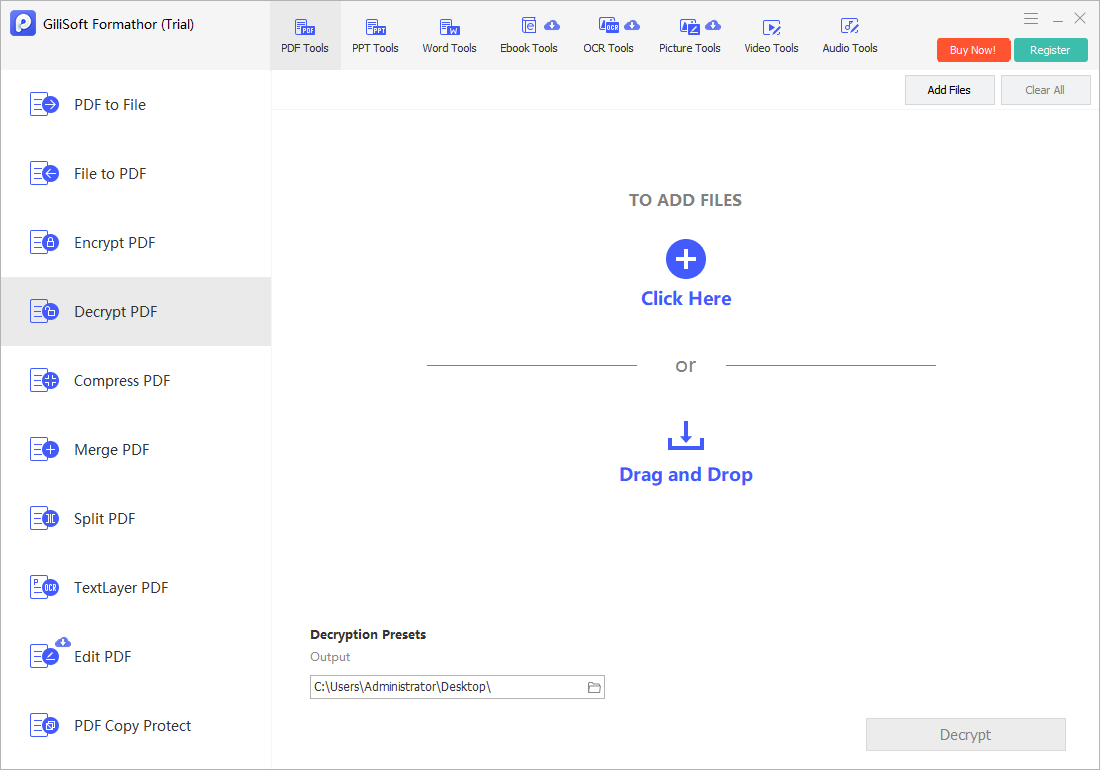Open the Audio Tools tab
Viewport: 1100px width, 770px height.
click(x=850, y=36)
